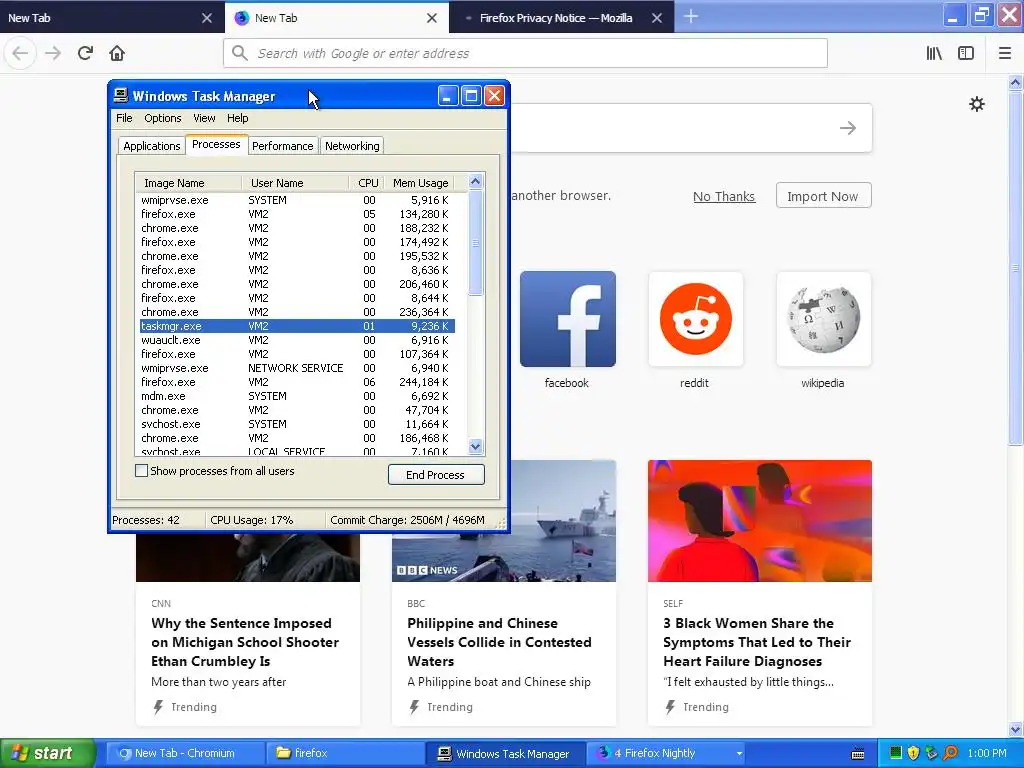Sort processes by CPU column
This screenshot has width=1024, height=768.
tap(368, 183)
